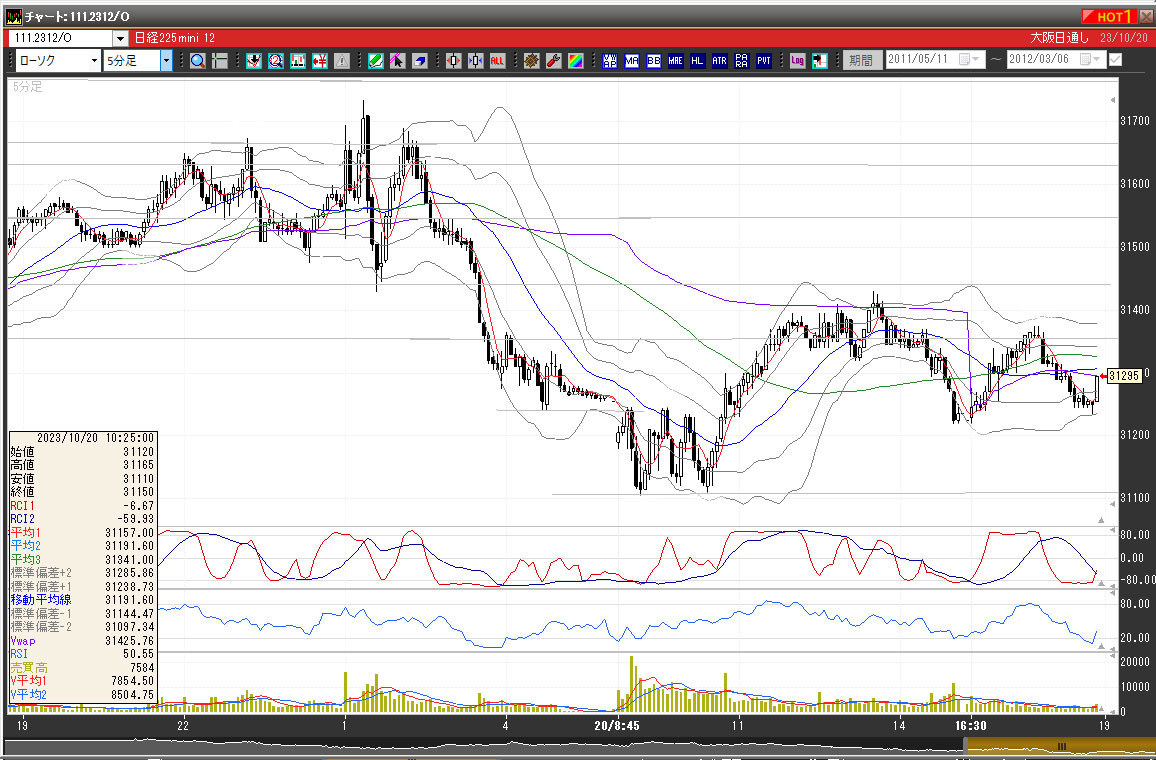This screenshot has width=1156, height=760.
Task: Click the chart app icon in title bar
Action: pos(14,15)
